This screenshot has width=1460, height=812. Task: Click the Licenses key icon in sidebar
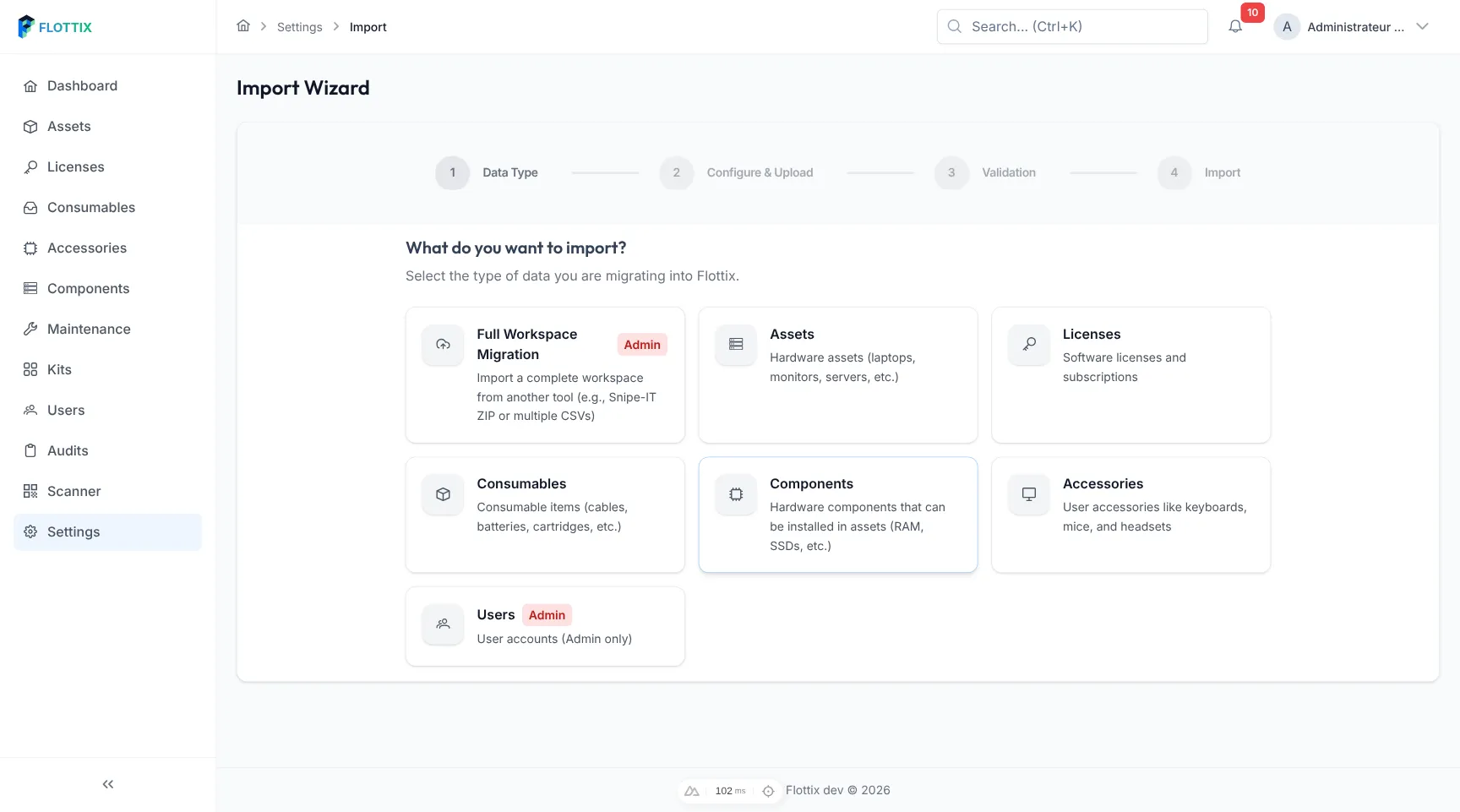click(30, 167)
